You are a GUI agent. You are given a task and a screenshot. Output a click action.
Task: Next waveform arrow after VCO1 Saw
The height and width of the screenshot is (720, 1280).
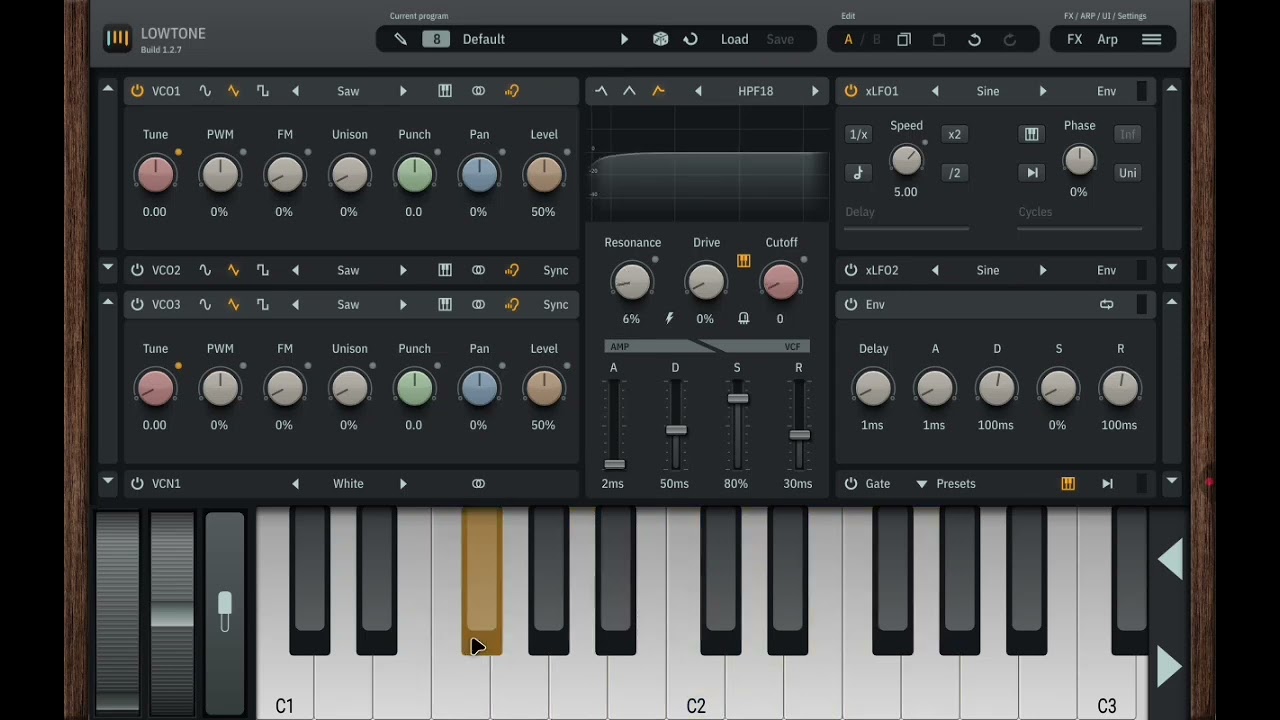(403, 91)
